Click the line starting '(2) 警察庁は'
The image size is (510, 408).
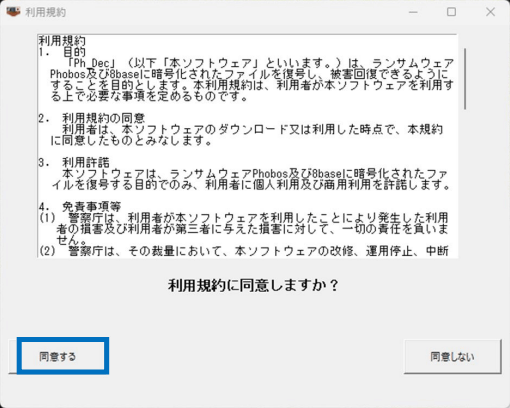click(x=244, y=251)
